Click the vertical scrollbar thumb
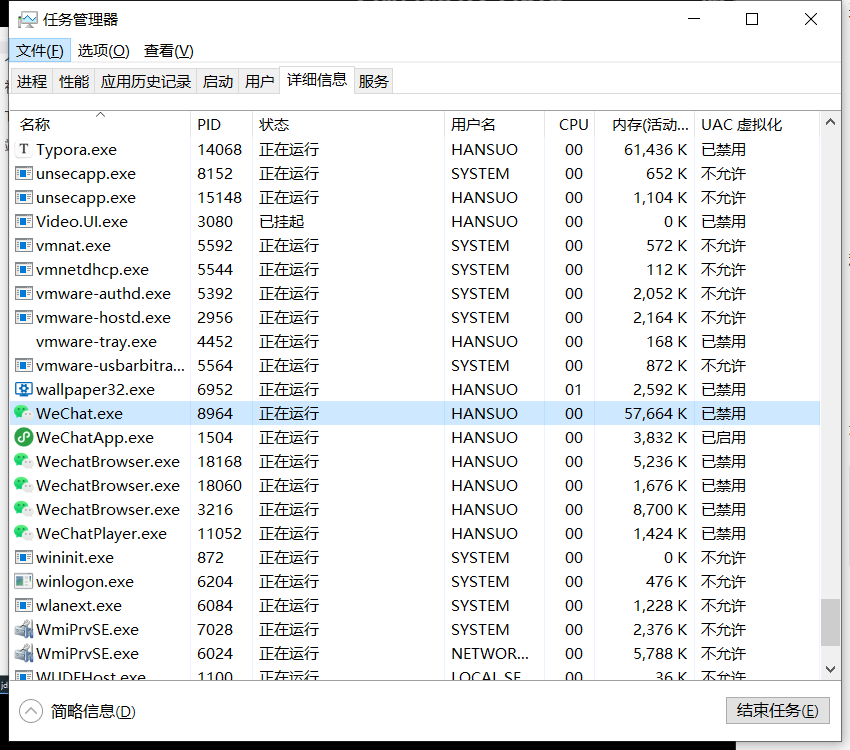850x750 pixels. point(830,622)
